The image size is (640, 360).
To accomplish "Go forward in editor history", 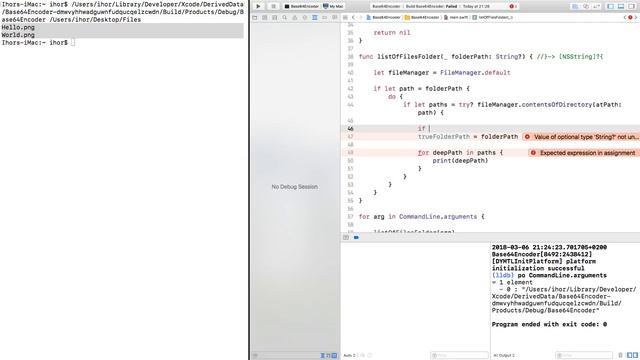I will (360, 18).
